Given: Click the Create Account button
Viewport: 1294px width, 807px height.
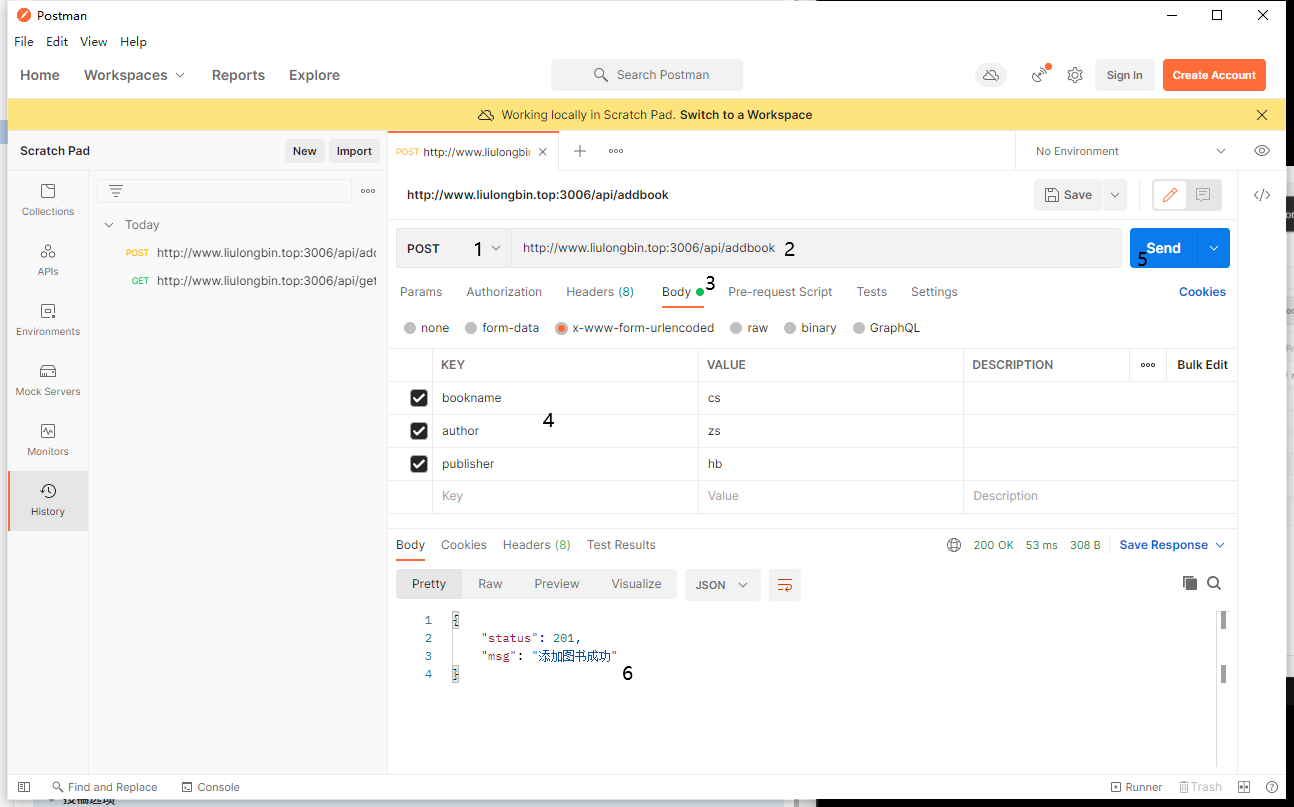Looking at the screenshot, I should point(1214,75).
